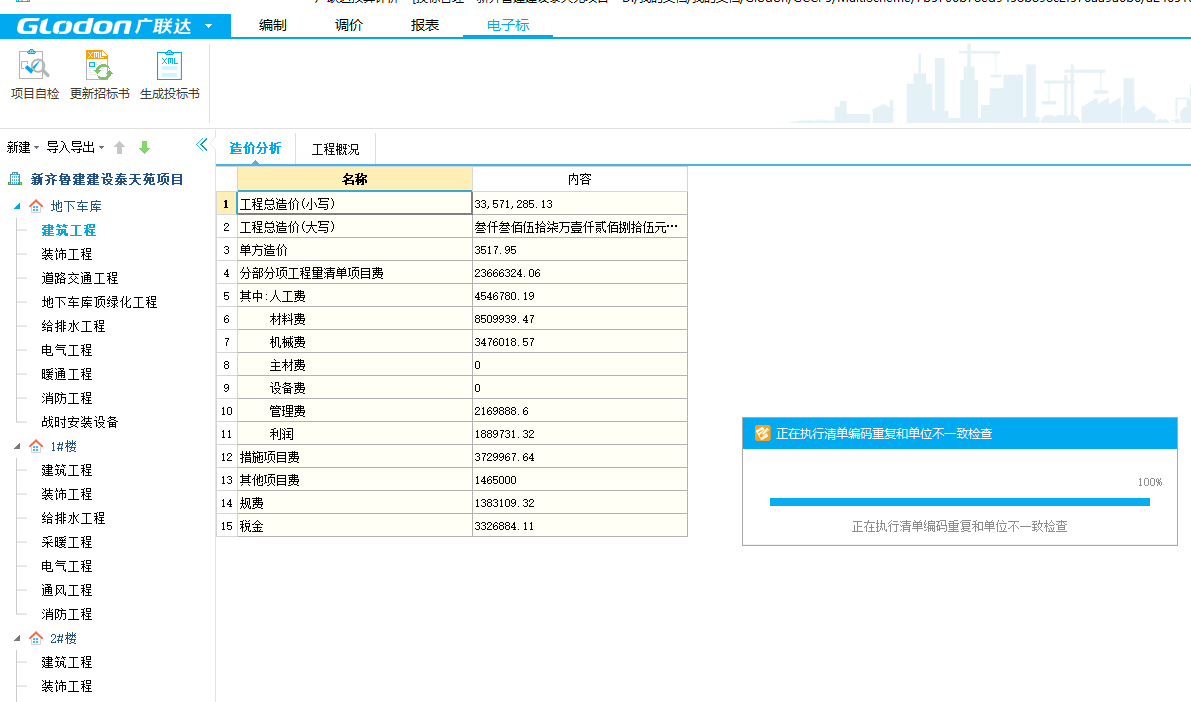Click the 工程总造价(大写) row name
Image resolution: width=1191 pixels, height=702 pixels.
point(355,227)
